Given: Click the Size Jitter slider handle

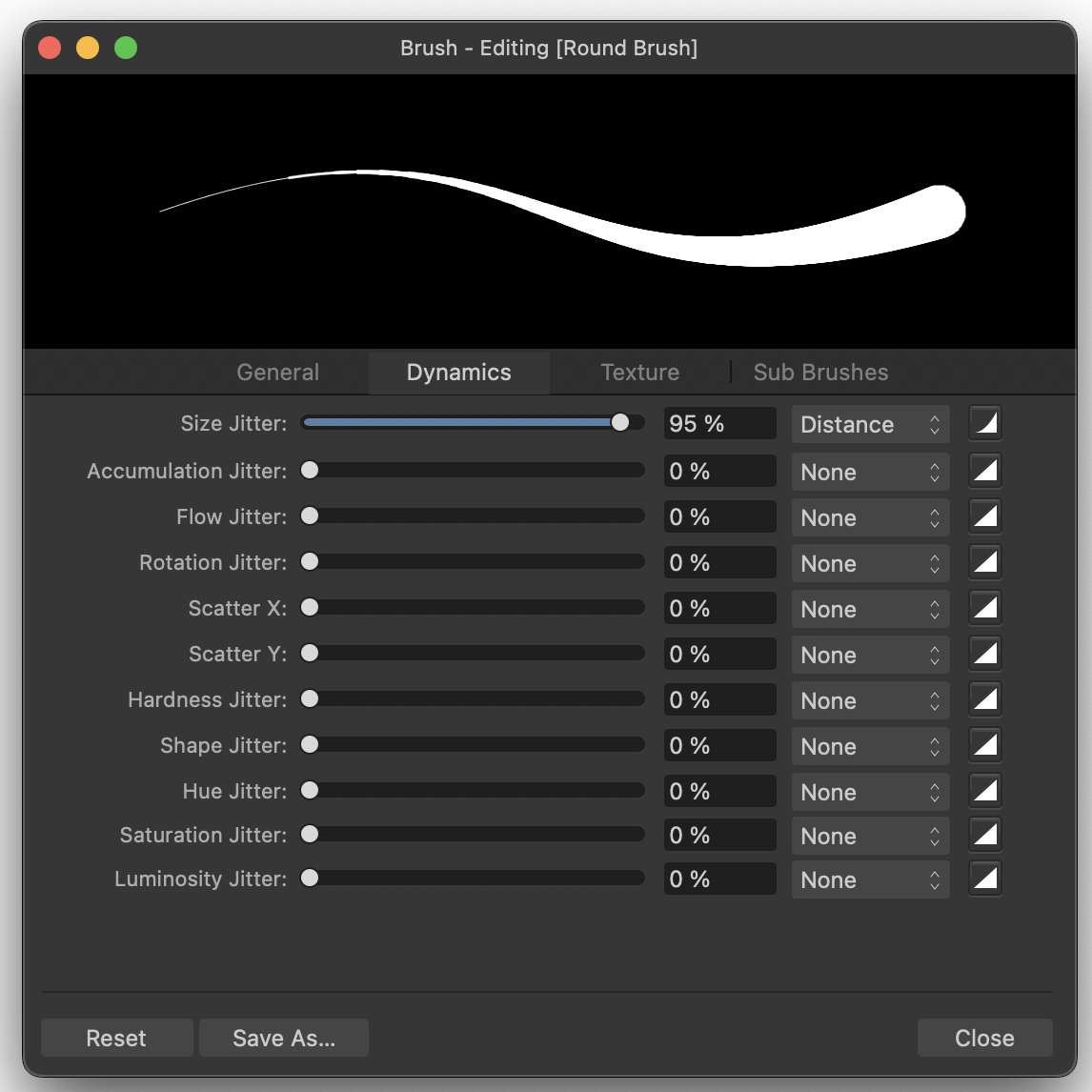Looking at the screenshot, I should [619, 422].
